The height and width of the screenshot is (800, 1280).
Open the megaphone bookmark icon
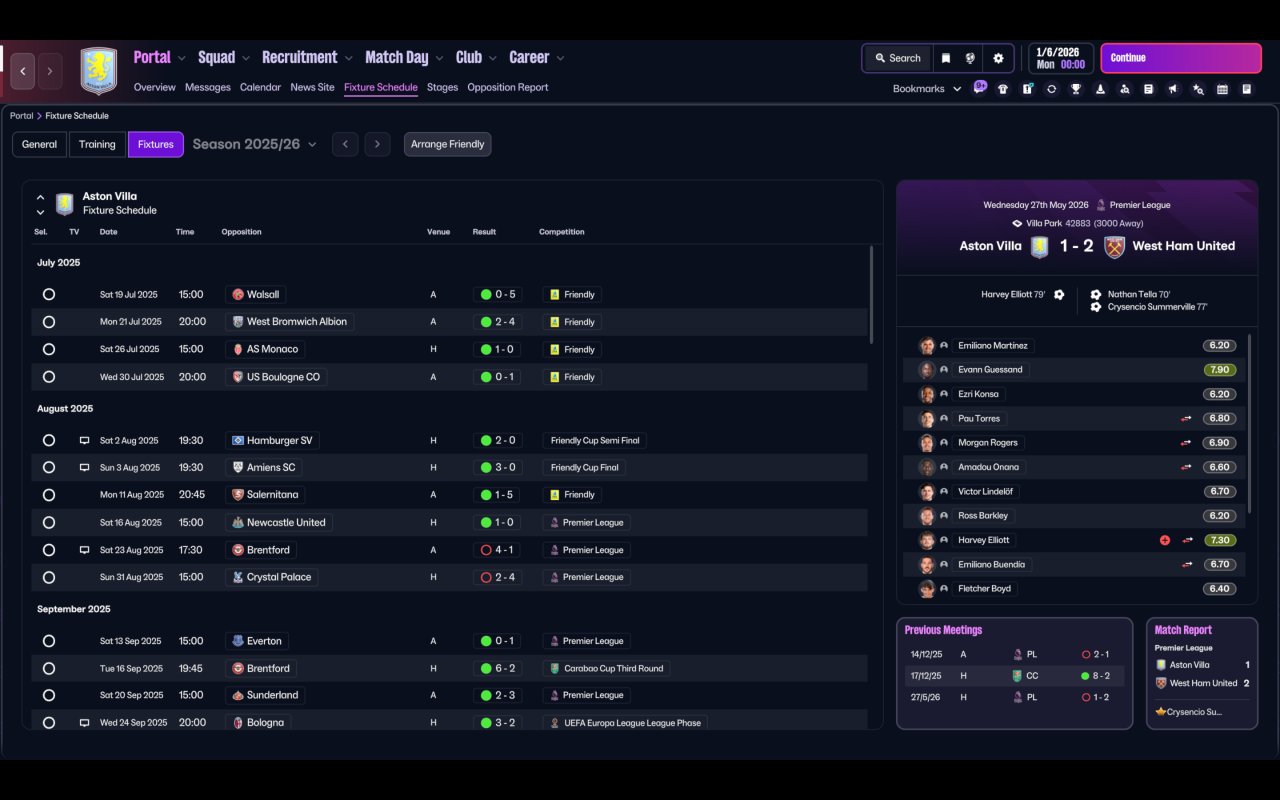pos(1173,89)
